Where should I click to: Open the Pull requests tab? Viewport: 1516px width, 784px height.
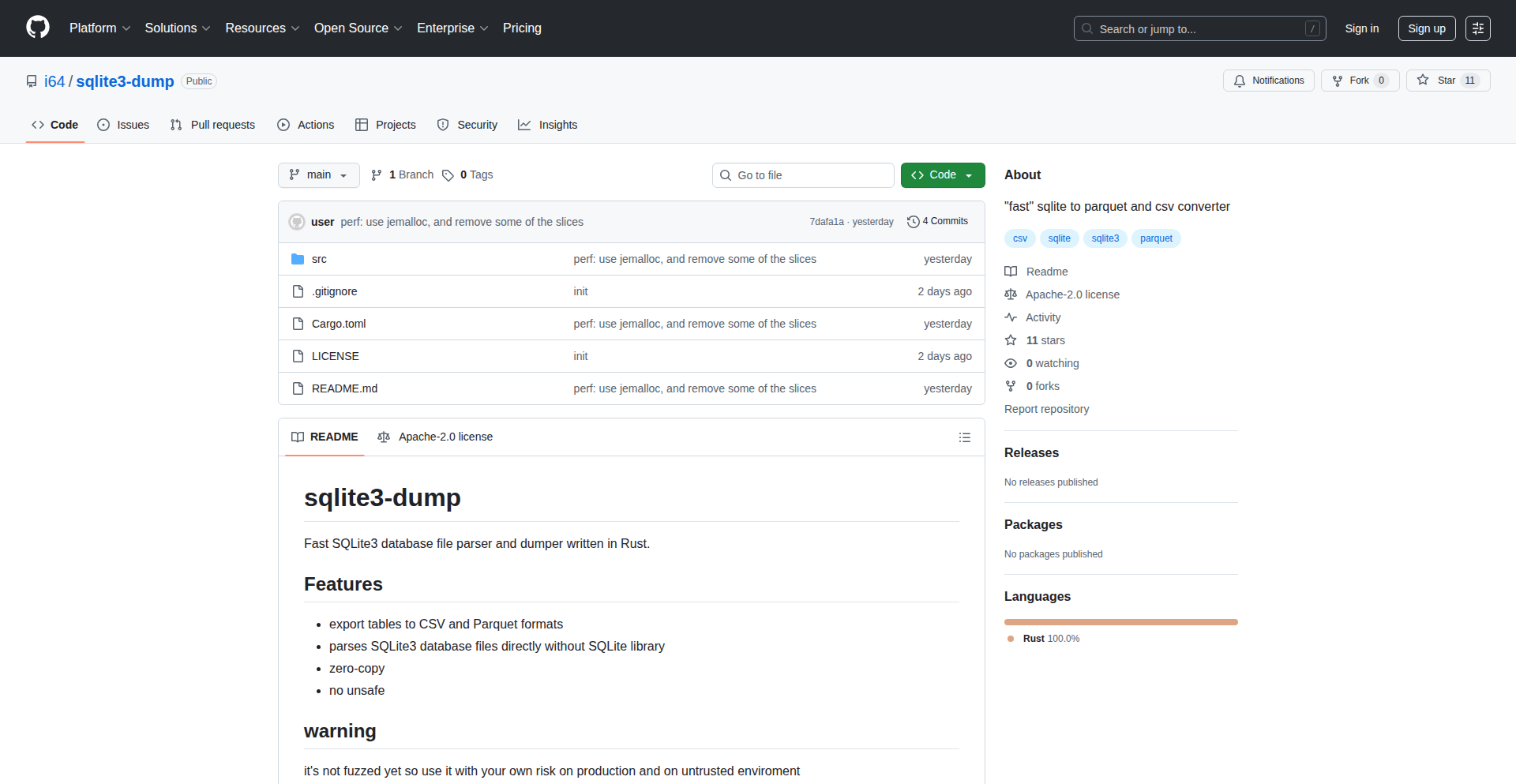coord(212,125)
